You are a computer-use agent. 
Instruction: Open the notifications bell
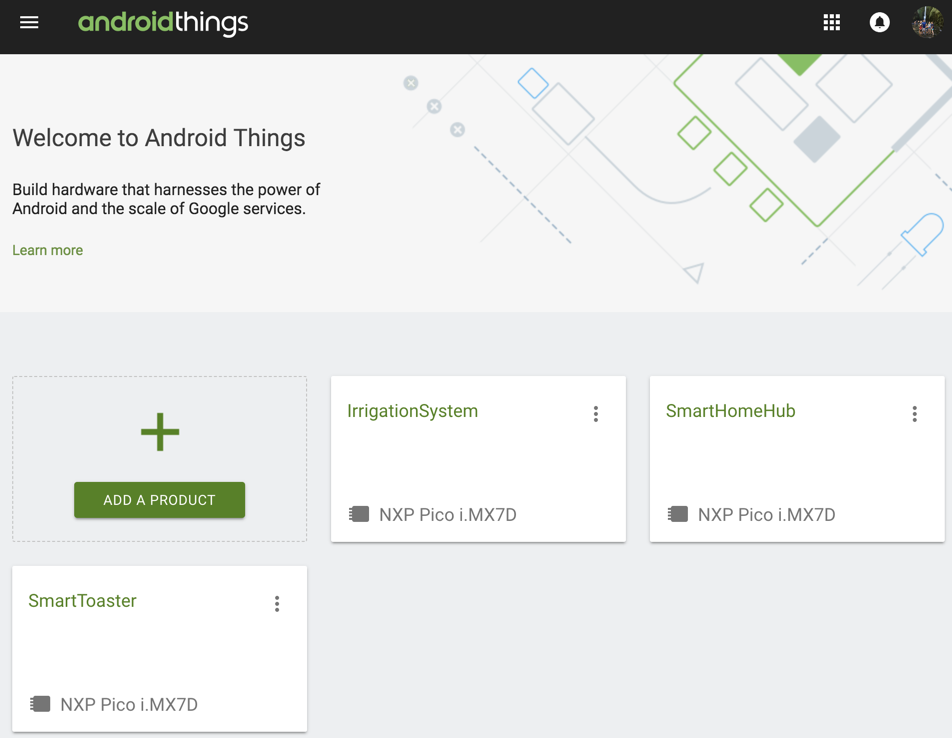pos(879,22)
